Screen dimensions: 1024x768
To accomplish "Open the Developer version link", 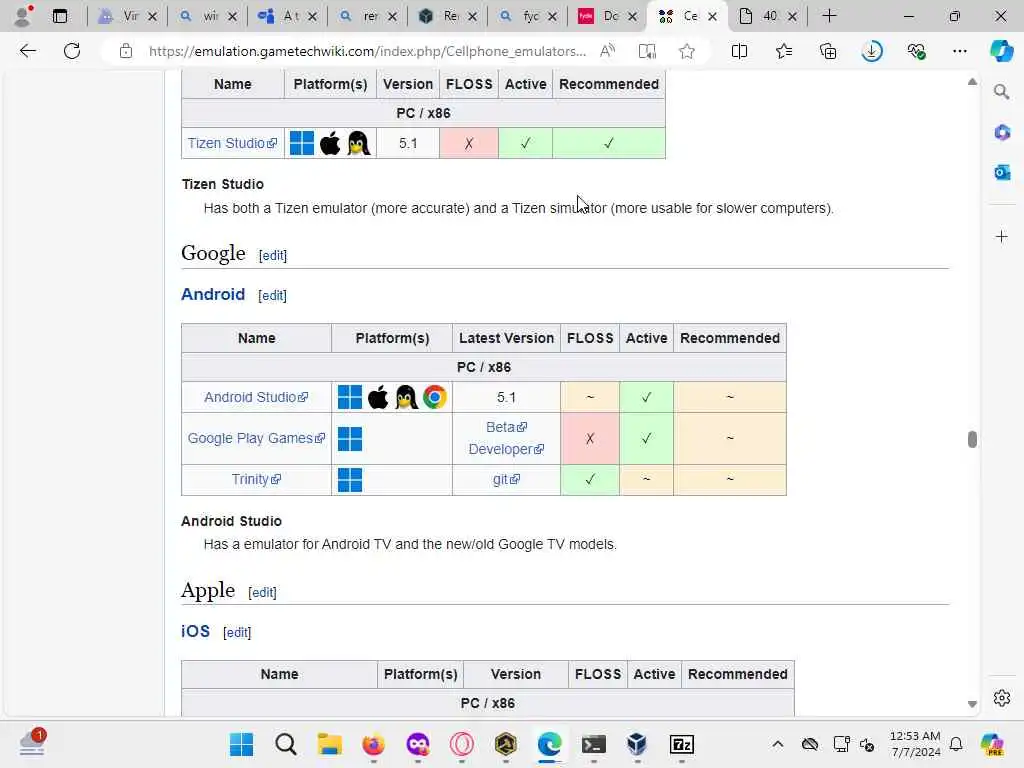I will tap(506, 449).
